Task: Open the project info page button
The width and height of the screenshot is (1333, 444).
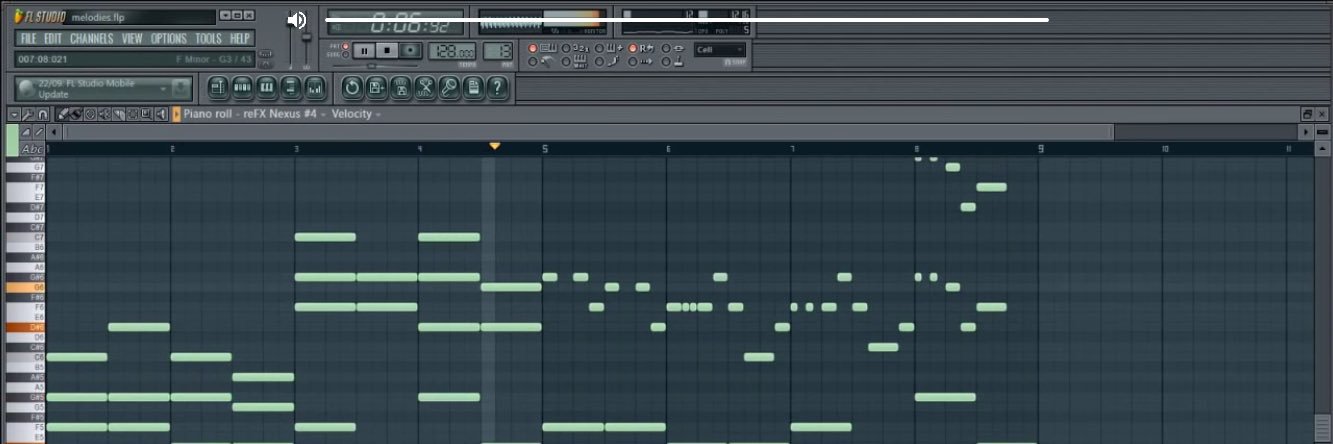Action: 473,87
